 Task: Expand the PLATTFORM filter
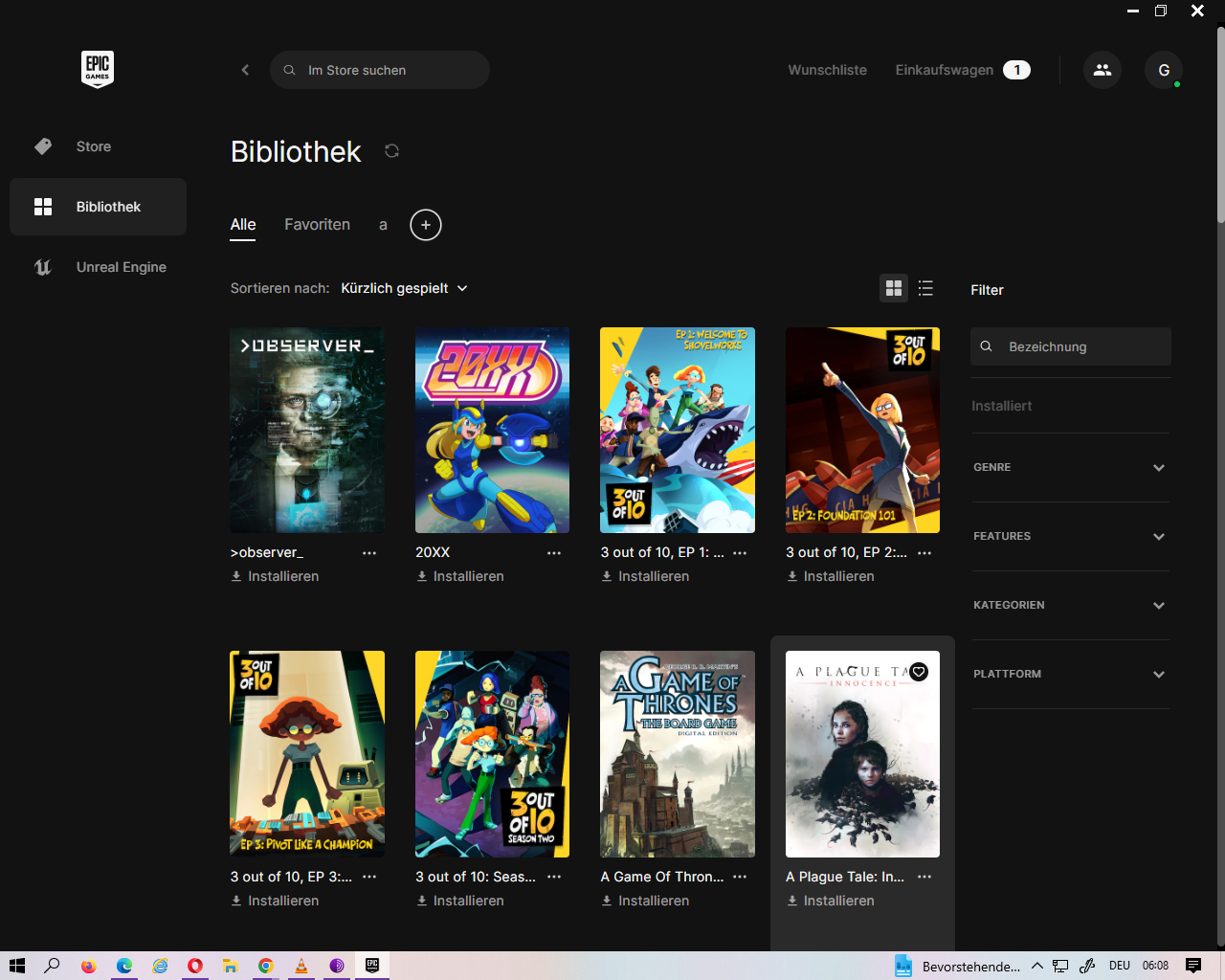point(1071,675)
